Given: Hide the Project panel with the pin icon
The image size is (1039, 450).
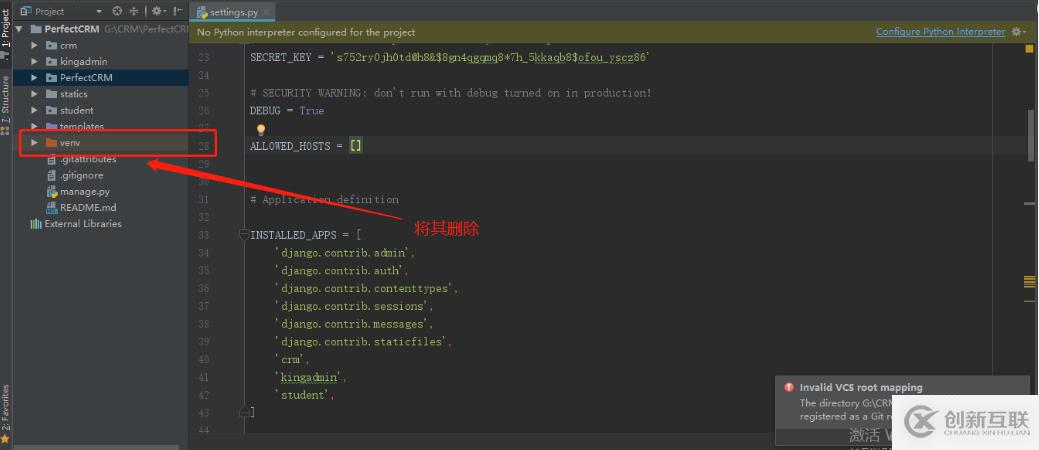Looking at the screenshot, I should click(x=178, y=11).
